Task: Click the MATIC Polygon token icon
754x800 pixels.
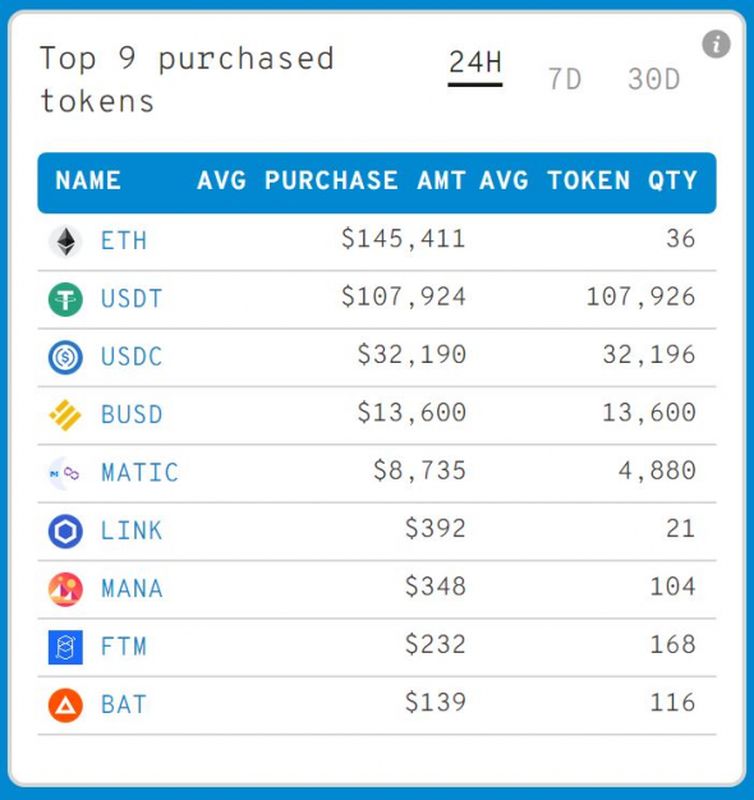Action: [x=66, y=473]
